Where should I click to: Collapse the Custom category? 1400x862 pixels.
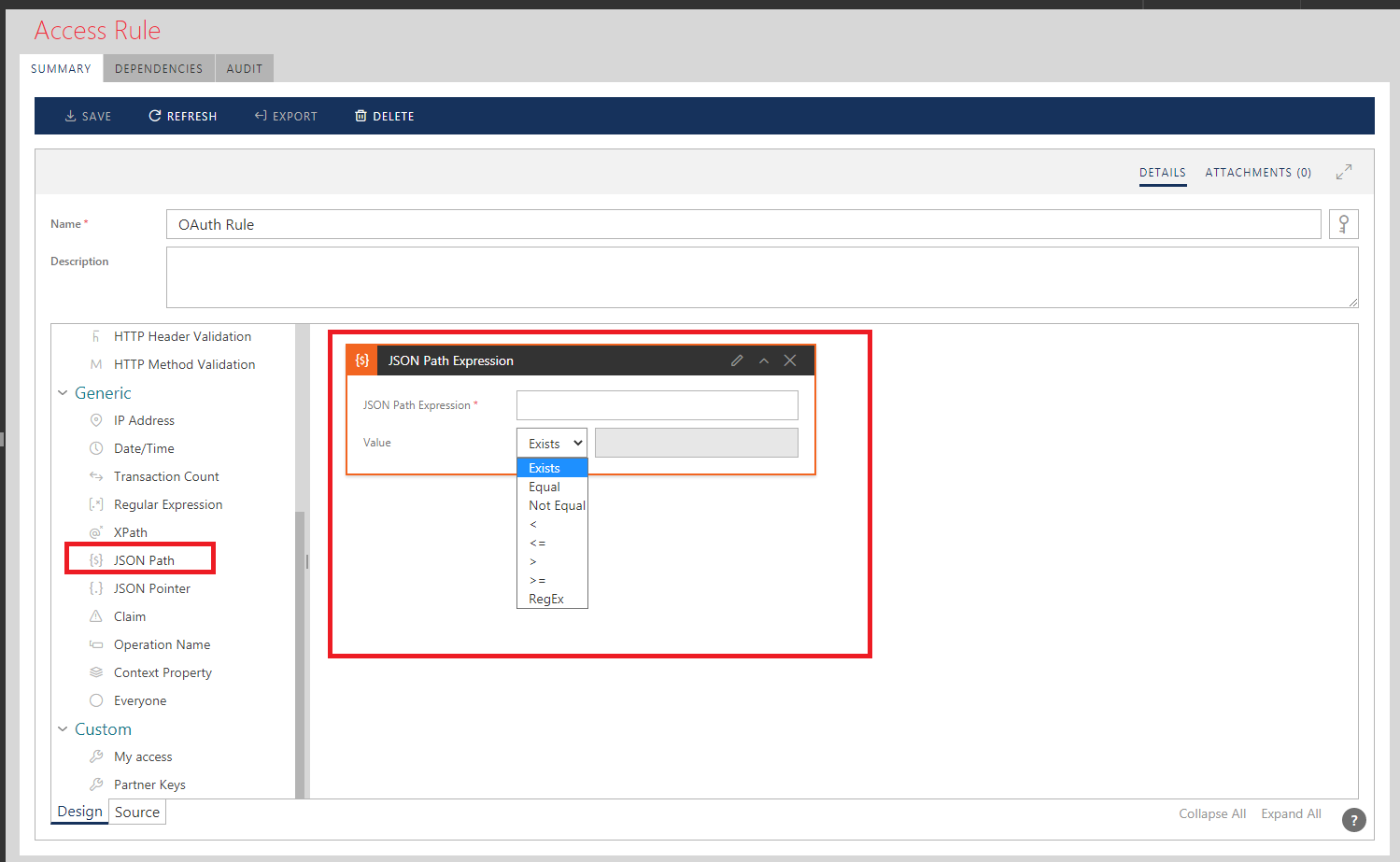point(64,729)
